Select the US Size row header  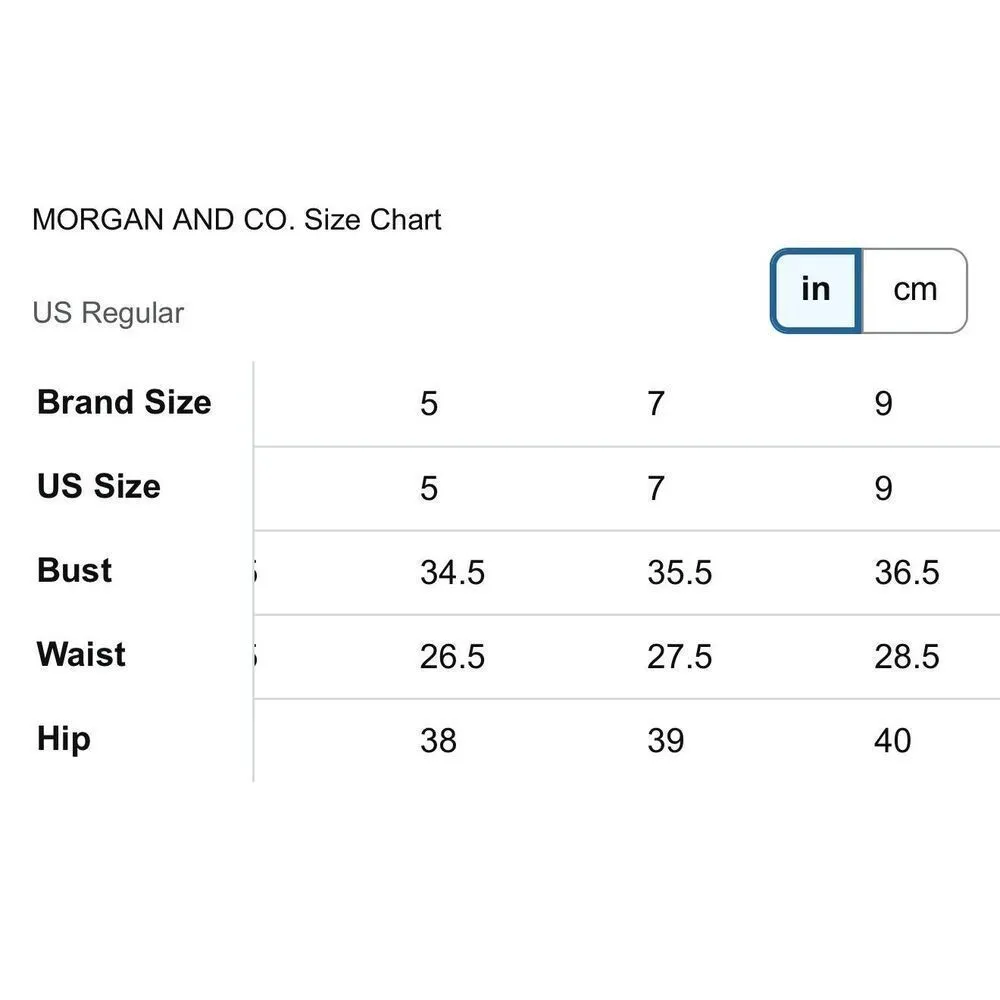pyautogui.click(x=98, y=486)
